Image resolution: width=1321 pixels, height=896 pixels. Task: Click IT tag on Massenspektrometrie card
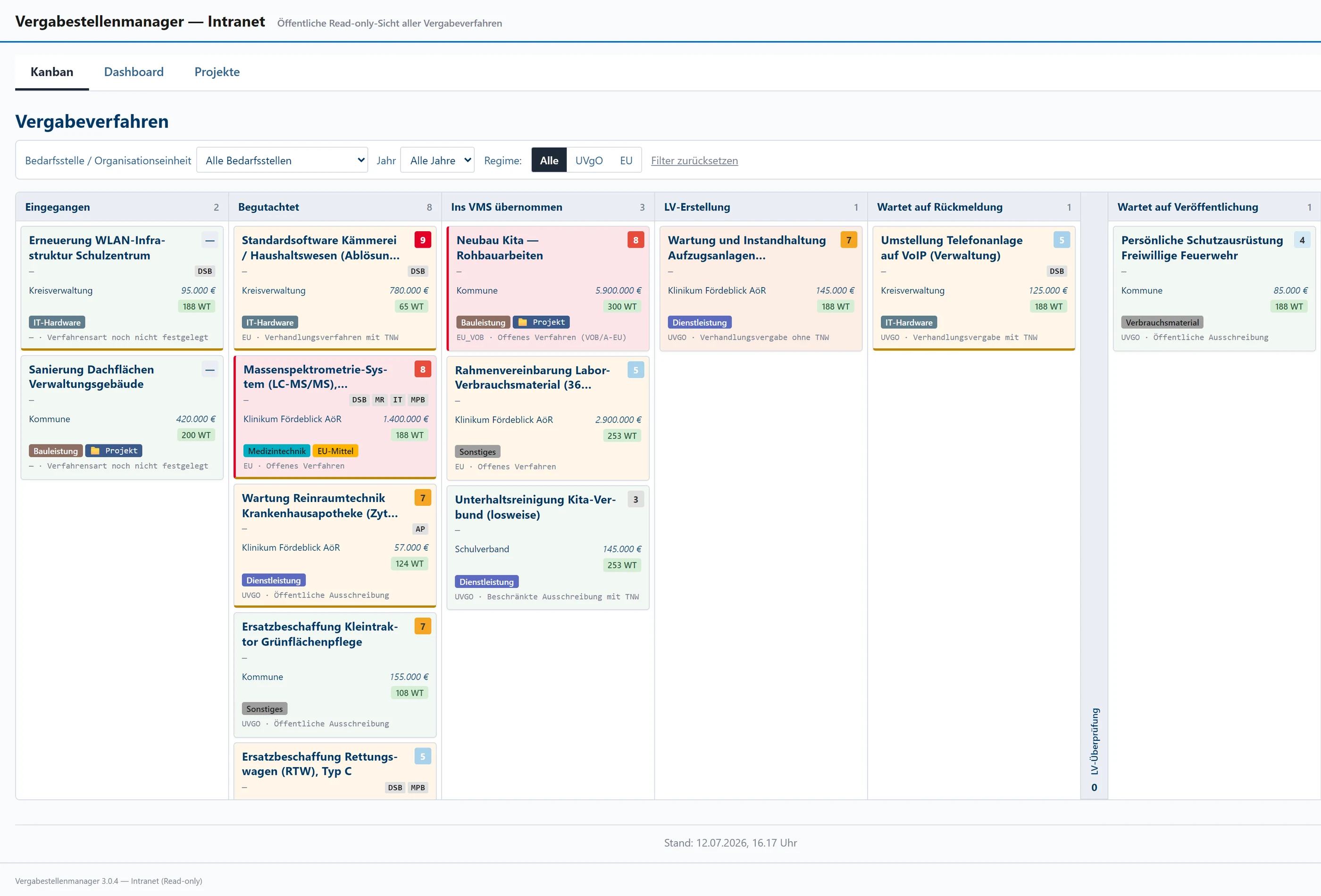point(398,400)
